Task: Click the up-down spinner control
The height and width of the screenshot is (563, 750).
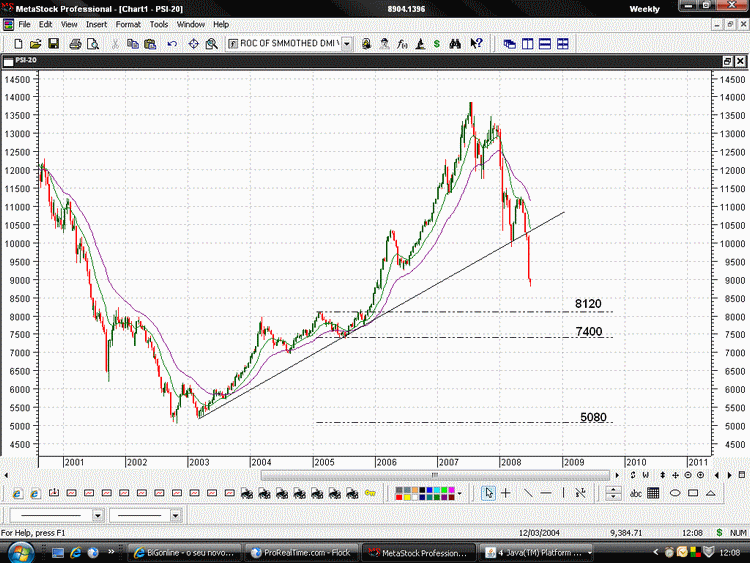Action: tap(613, 493)
